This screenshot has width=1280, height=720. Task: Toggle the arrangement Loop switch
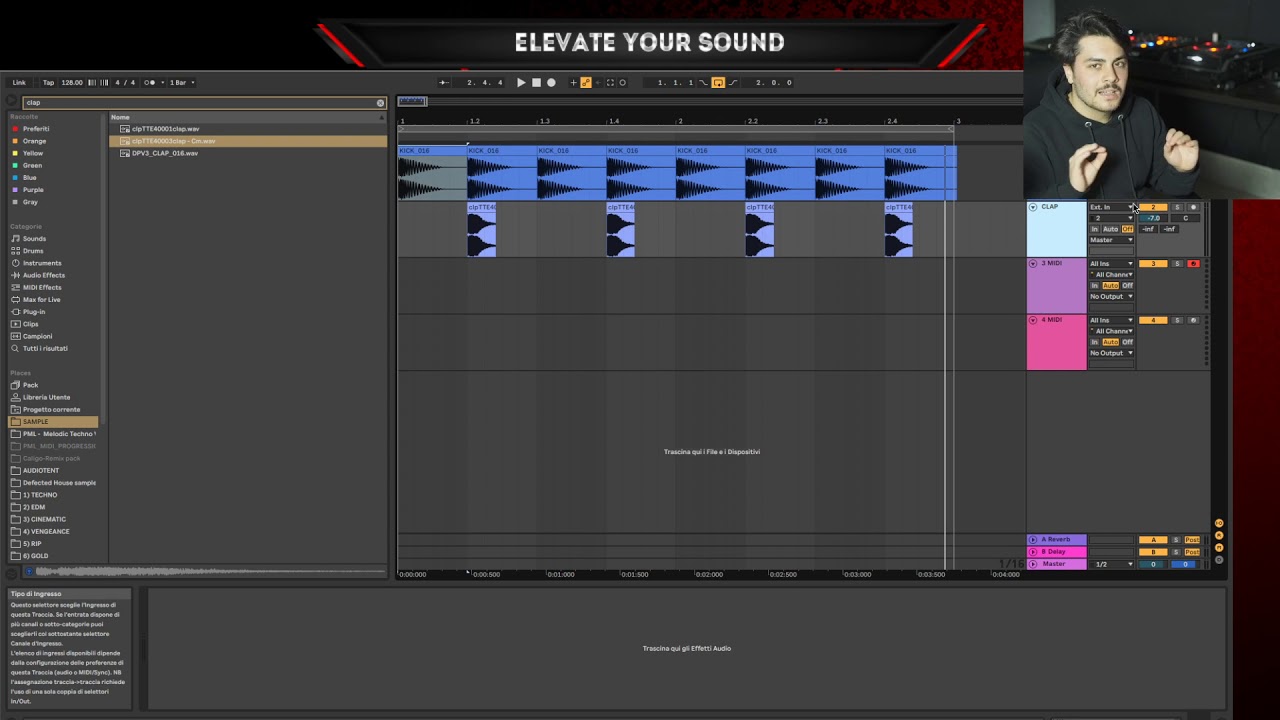(x=718, y=83)
